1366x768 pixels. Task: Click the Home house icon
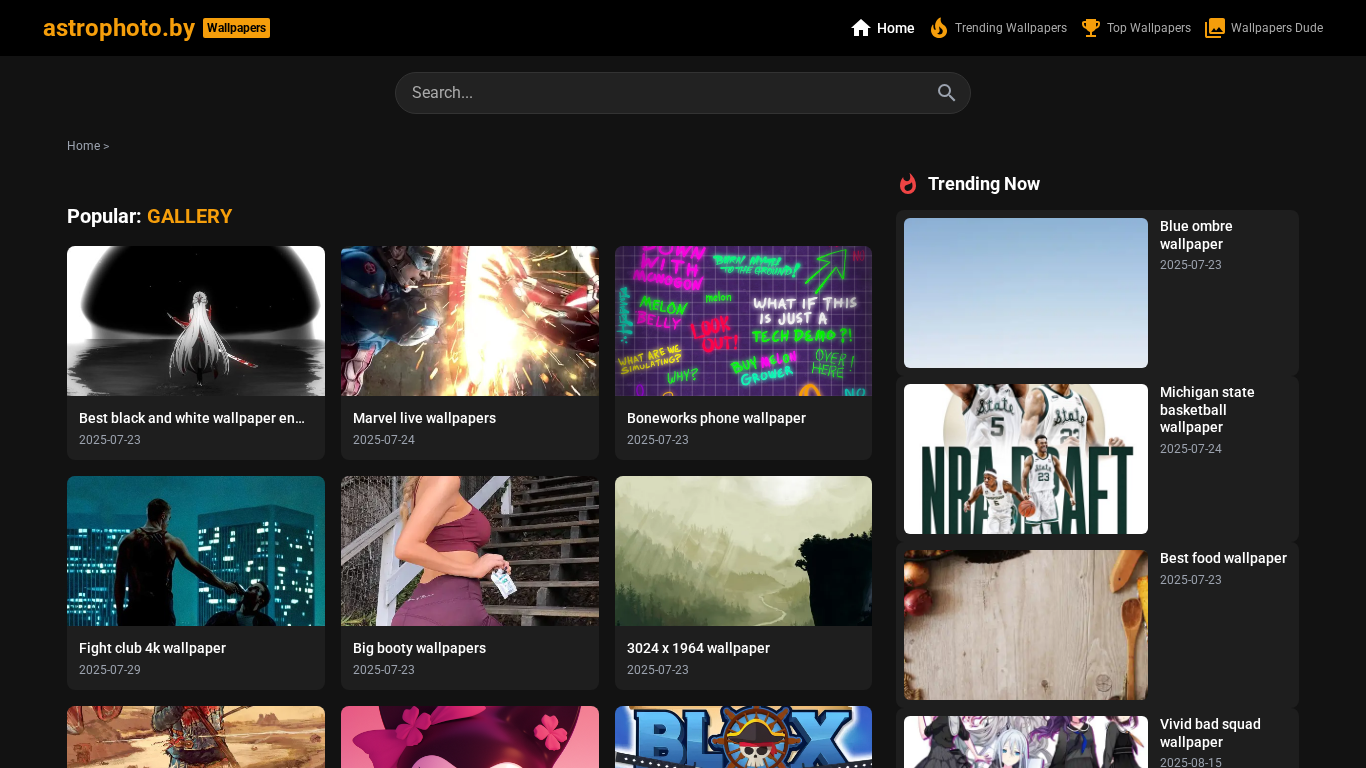(861, 28)
